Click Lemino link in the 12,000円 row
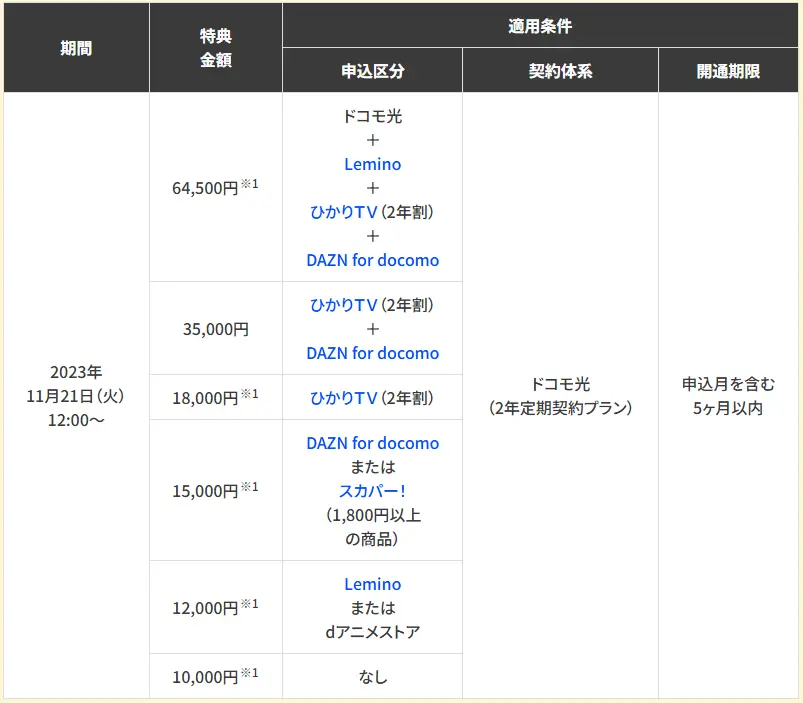The width and height of the screenshot is (803, 703). [372, 584]
